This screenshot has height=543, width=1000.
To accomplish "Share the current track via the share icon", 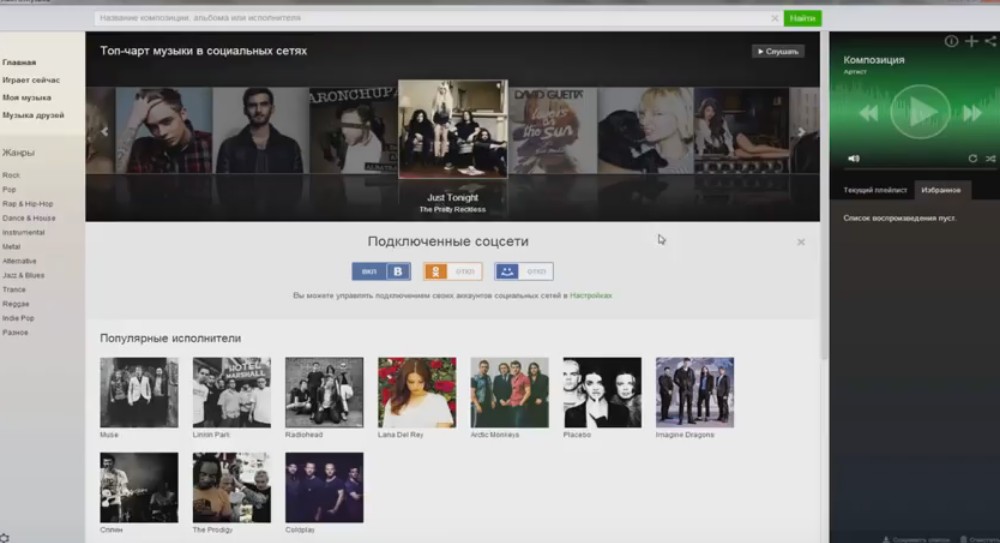I will click(x=990, y=41).
